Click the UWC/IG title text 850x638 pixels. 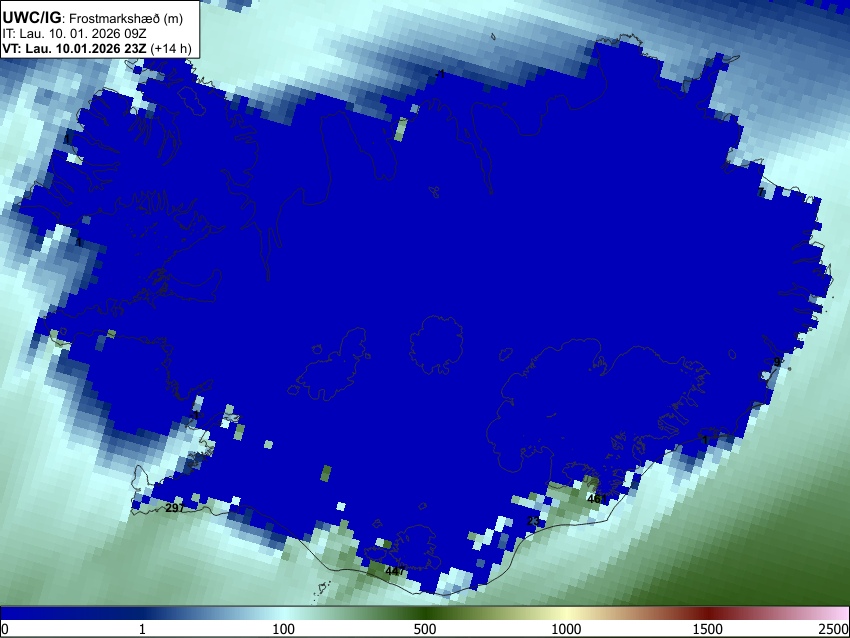point(31,18)
